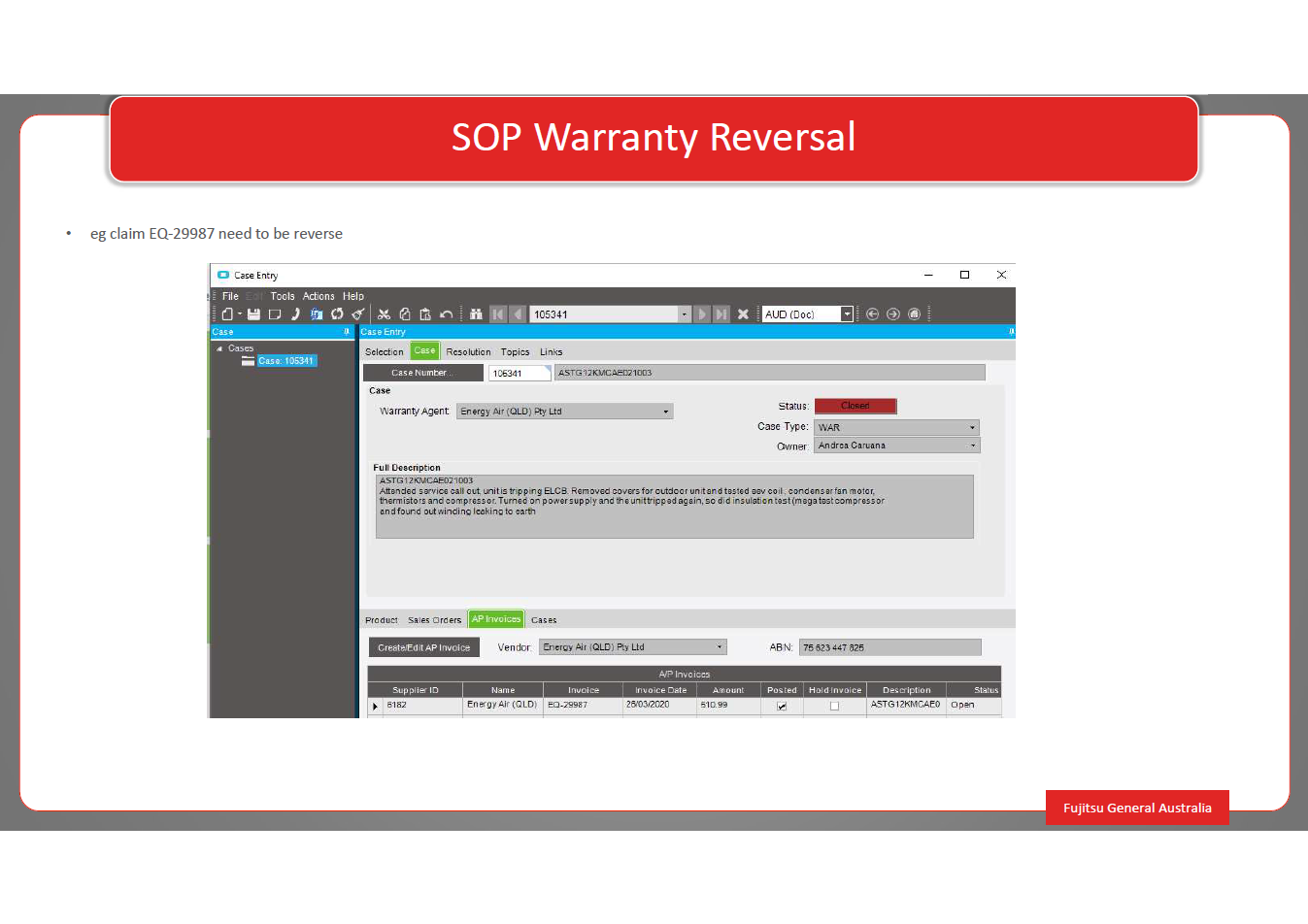Image resolution: width=1308 pixels, height=924 pixels.
Task: Switch to the Sales Orders tab
Action: click(434, 620)
